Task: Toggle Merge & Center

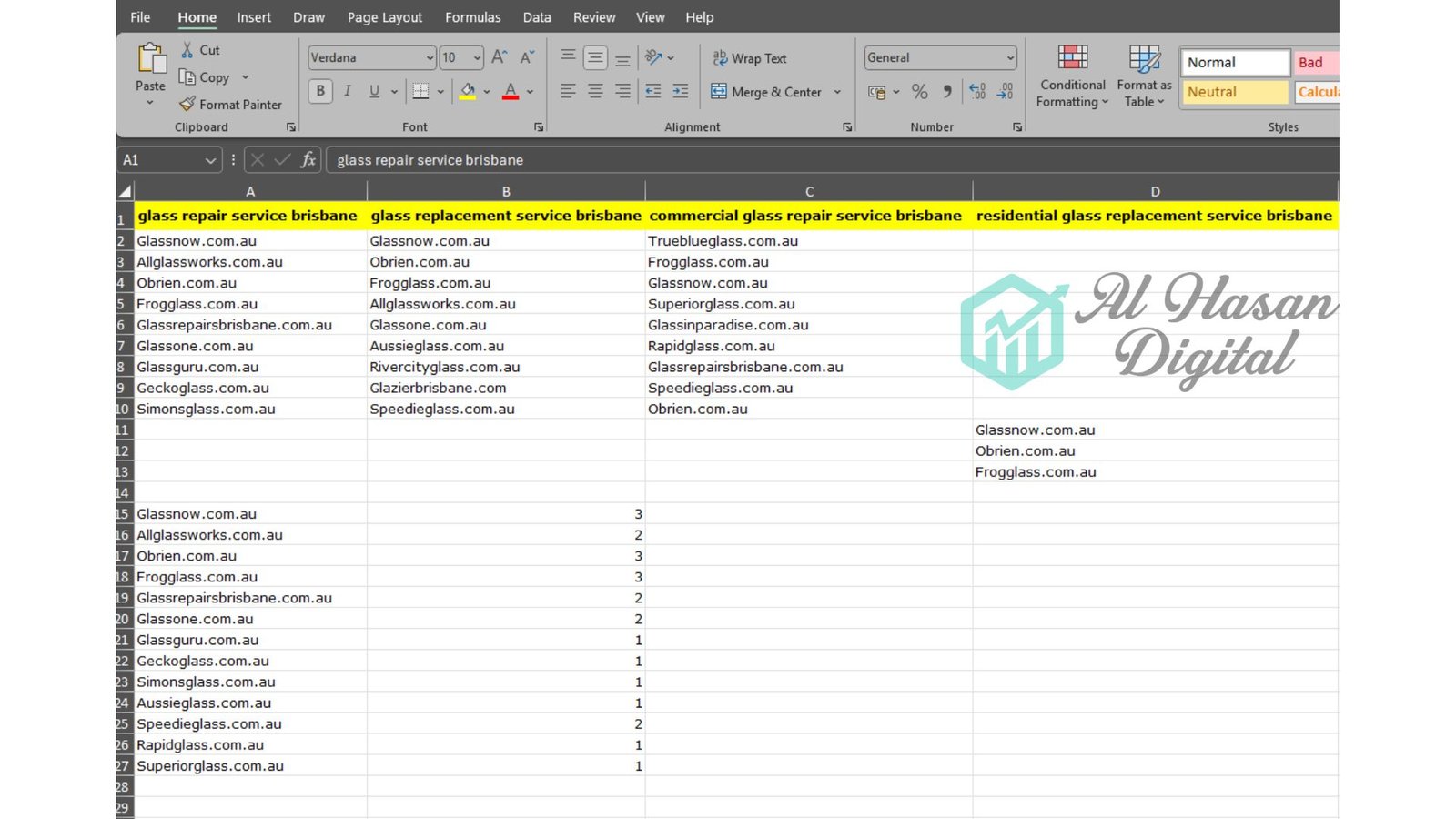Action: [x=766, y=92]
